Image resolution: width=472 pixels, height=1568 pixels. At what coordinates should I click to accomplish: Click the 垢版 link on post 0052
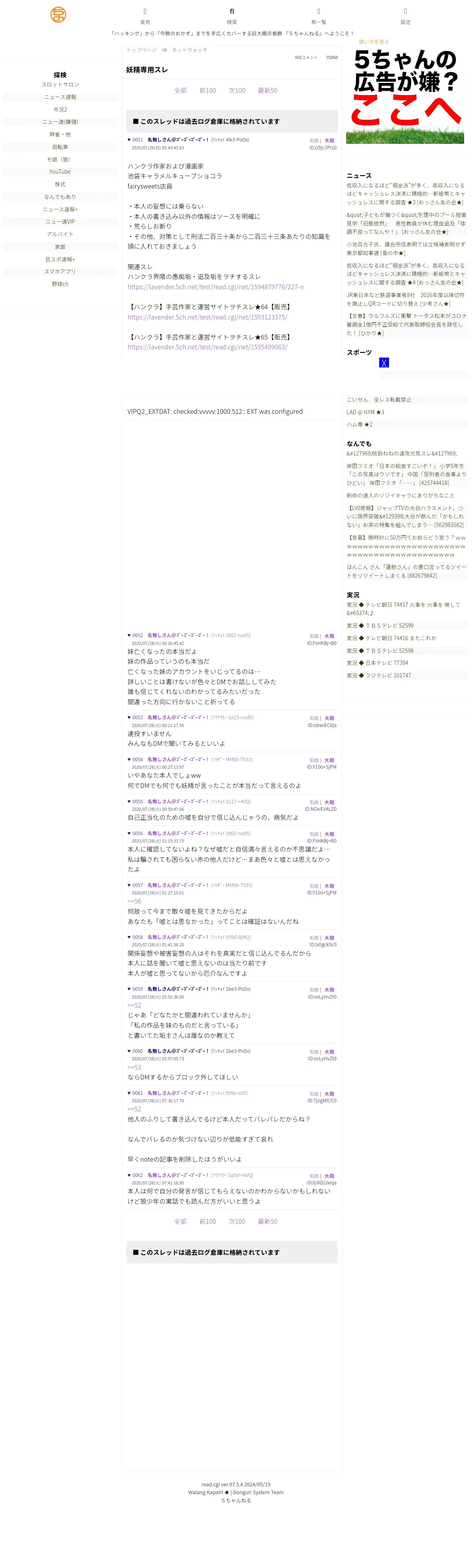[x=313, y=636]
